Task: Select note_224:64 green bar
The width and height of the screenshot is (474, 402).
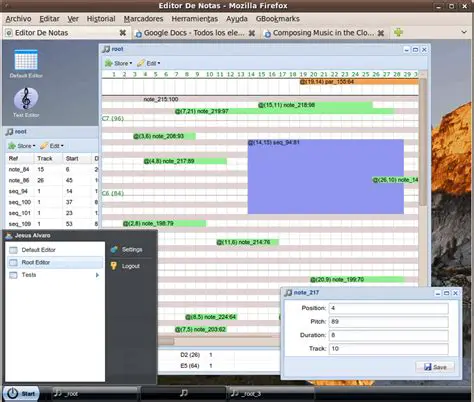Action: pos(211,317)
